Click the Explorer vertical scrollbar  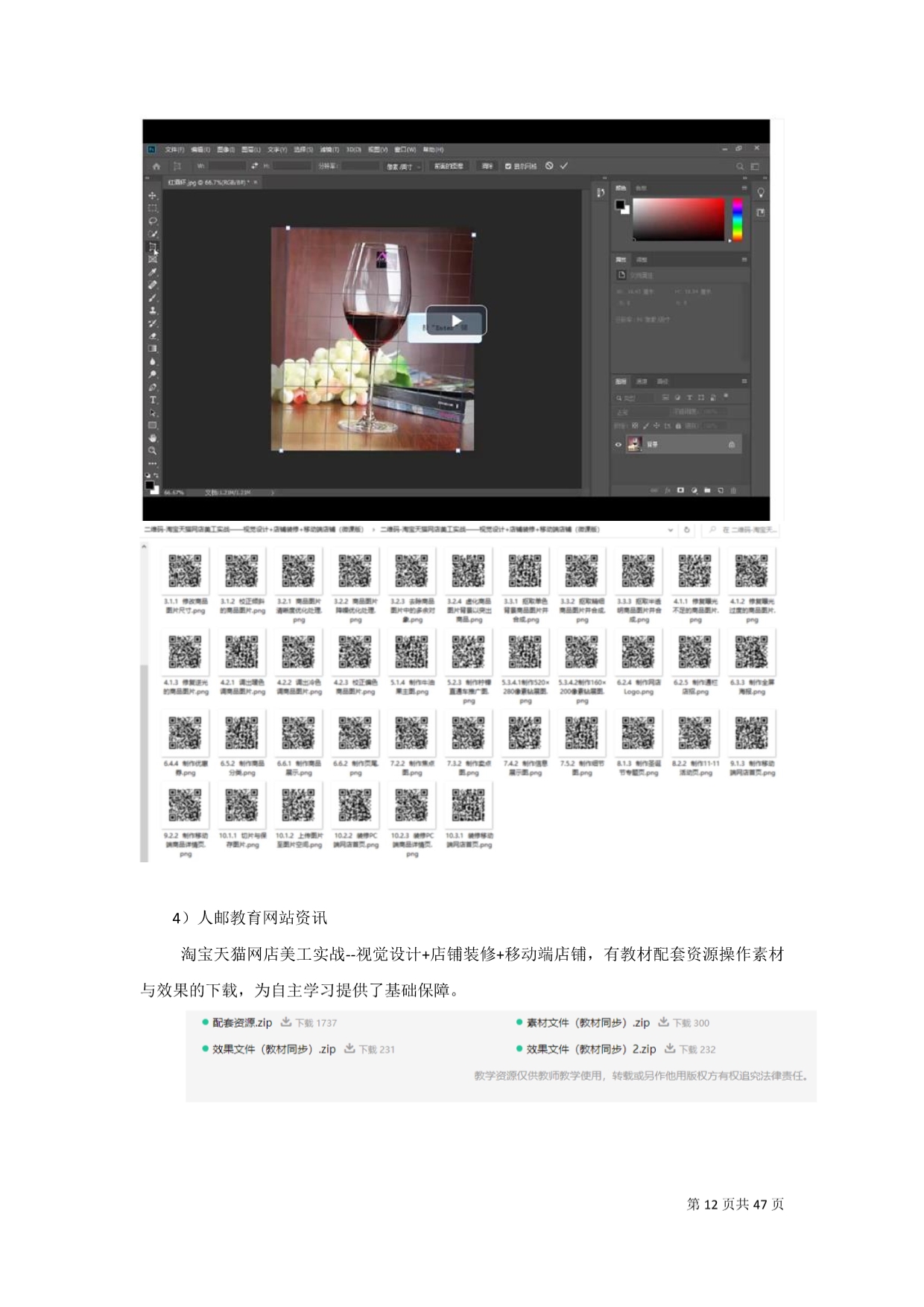144,700
